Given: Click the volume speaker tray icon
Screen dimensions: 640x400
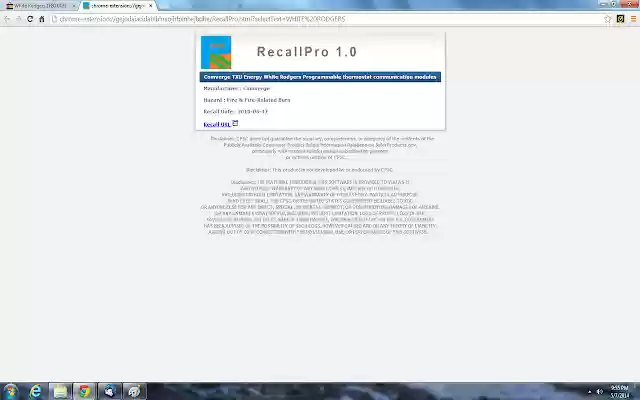Looking at the screenshot, I should pyautogui.click(x=600, y=392).
